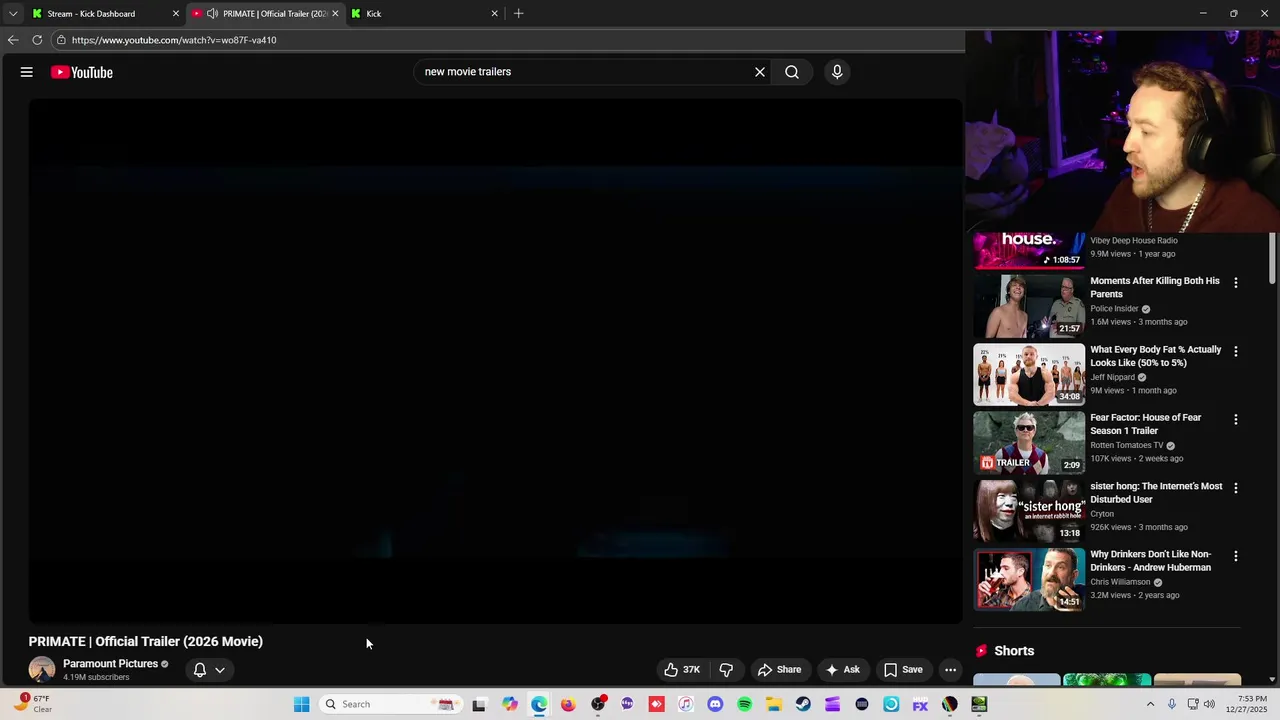
Task: Open Paramount Pictures channel avatar
Action: click(x=42, y=670)
